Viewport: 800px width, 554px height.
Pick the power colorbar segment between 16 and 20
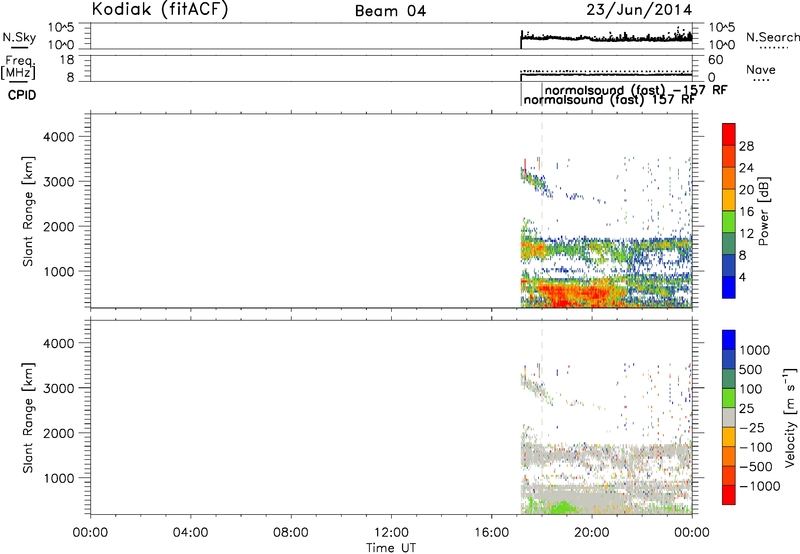point(729,200)
